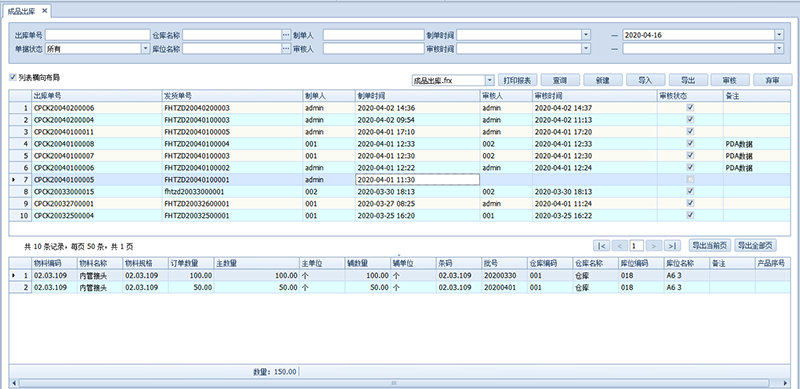Open 仓库名称 lookup ellipsis button
This screenshot has height=389, width=800.
[286, 35]
